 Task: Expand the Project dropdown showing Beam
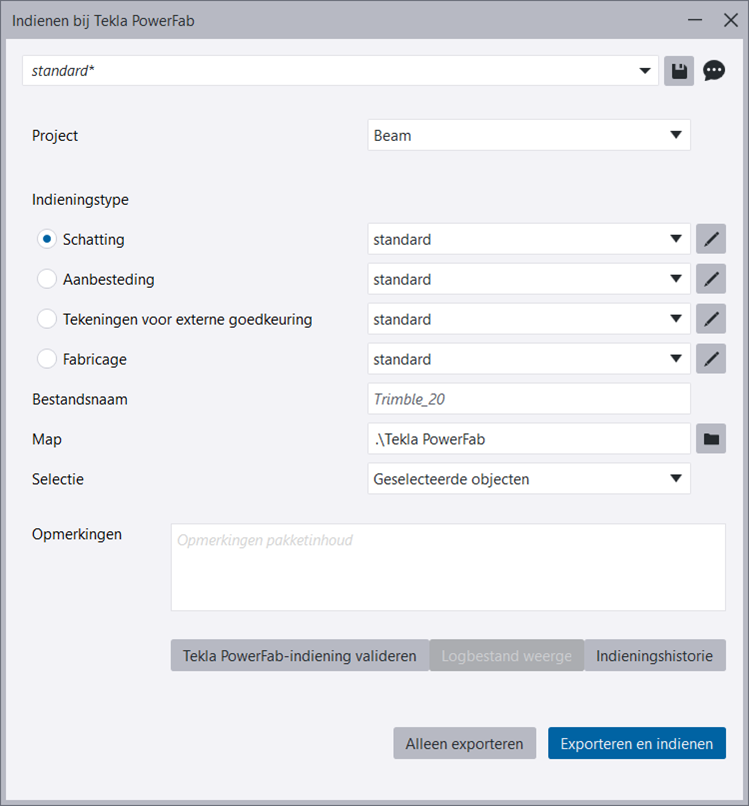(x=529, y=136)
